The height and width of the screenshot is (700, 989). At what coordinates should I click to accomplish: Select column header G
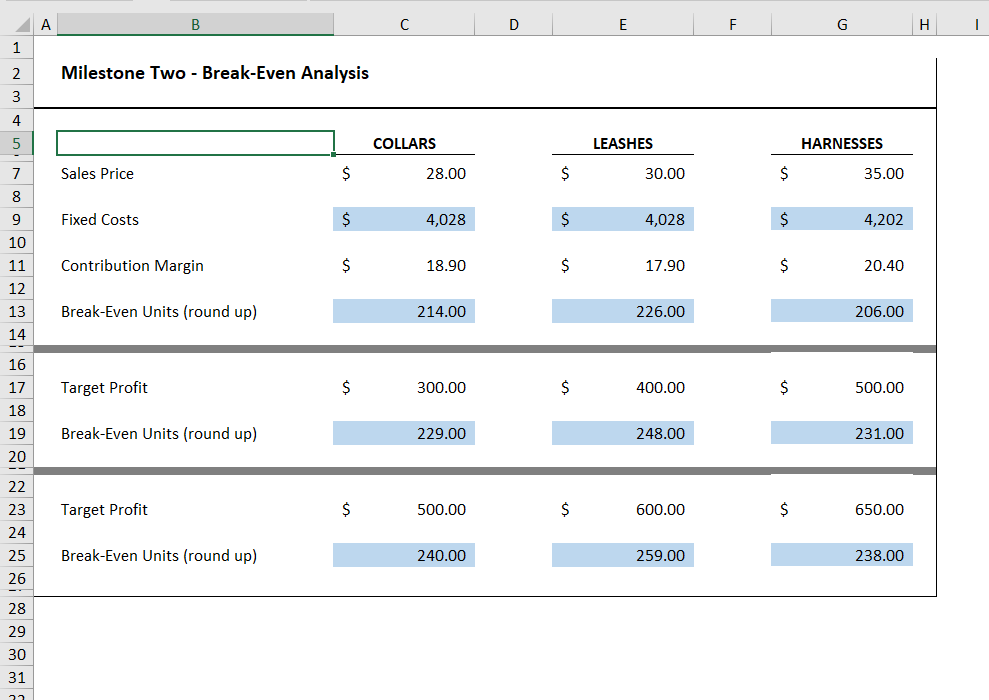841,24
